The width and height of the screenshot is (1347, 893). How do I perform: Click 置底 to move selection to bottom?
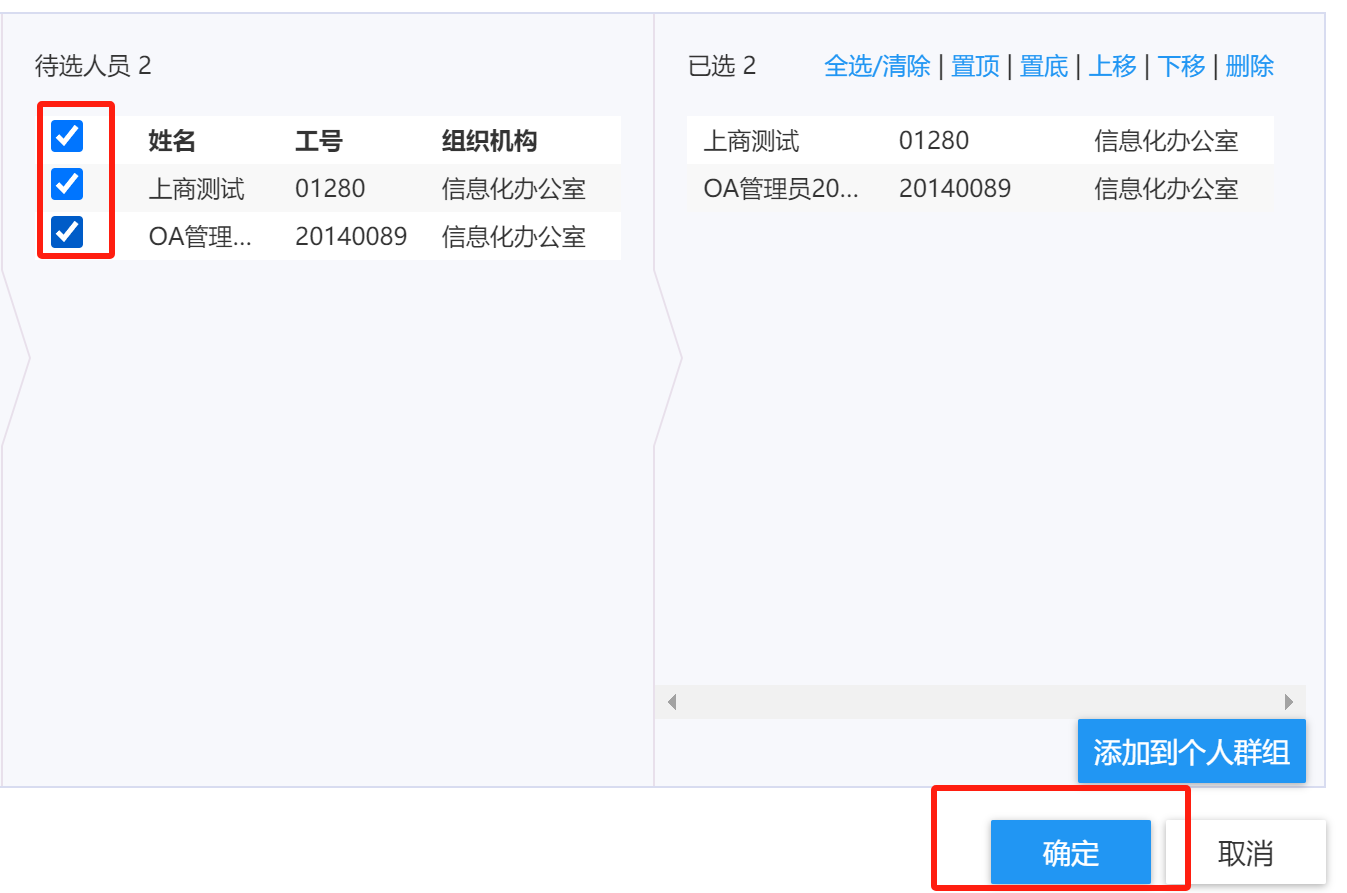1044,66
